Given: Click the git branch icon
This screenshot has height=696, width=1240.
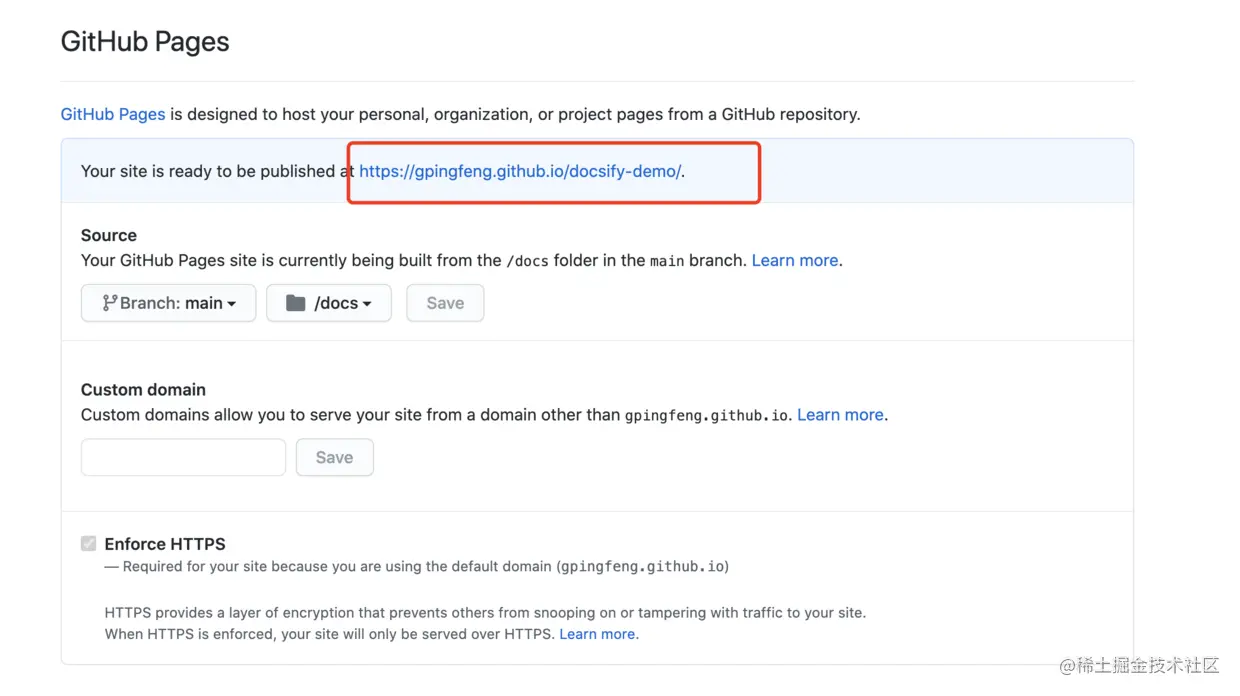Looking at the screenshot, I should tap(110, 302).
